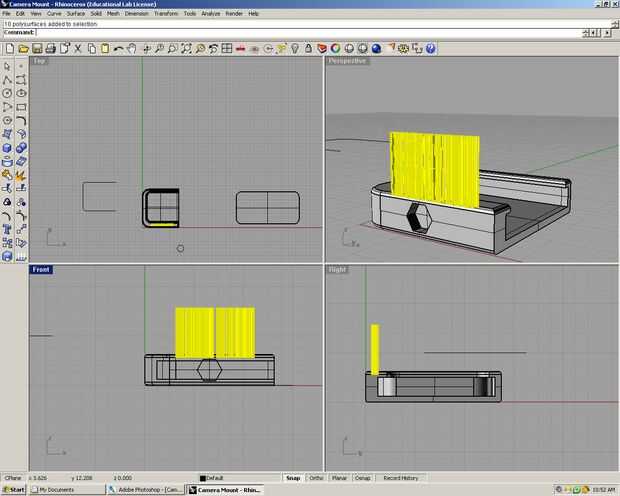Print using the printer icon
The height and width of the screenshot is (496, 620).
coord(51,49)
